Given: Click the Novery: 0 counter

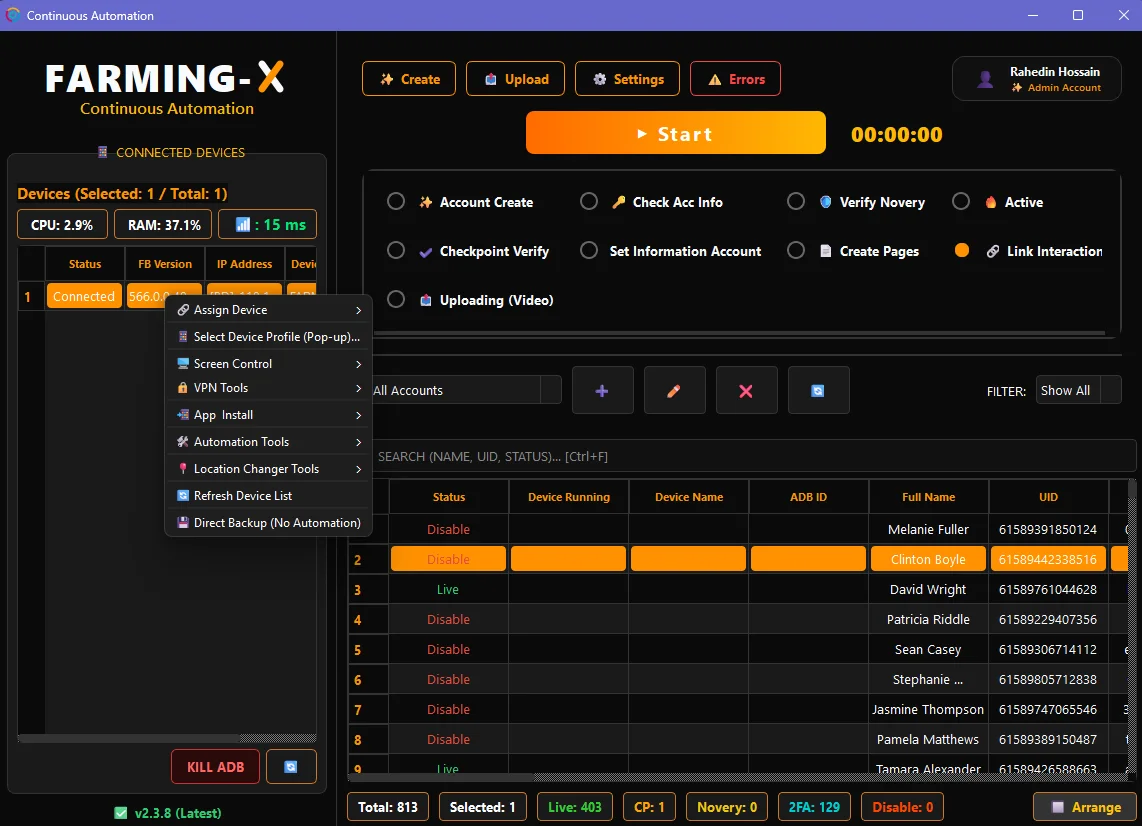Looking at the screenshot, I should click(x=727, y=807).
